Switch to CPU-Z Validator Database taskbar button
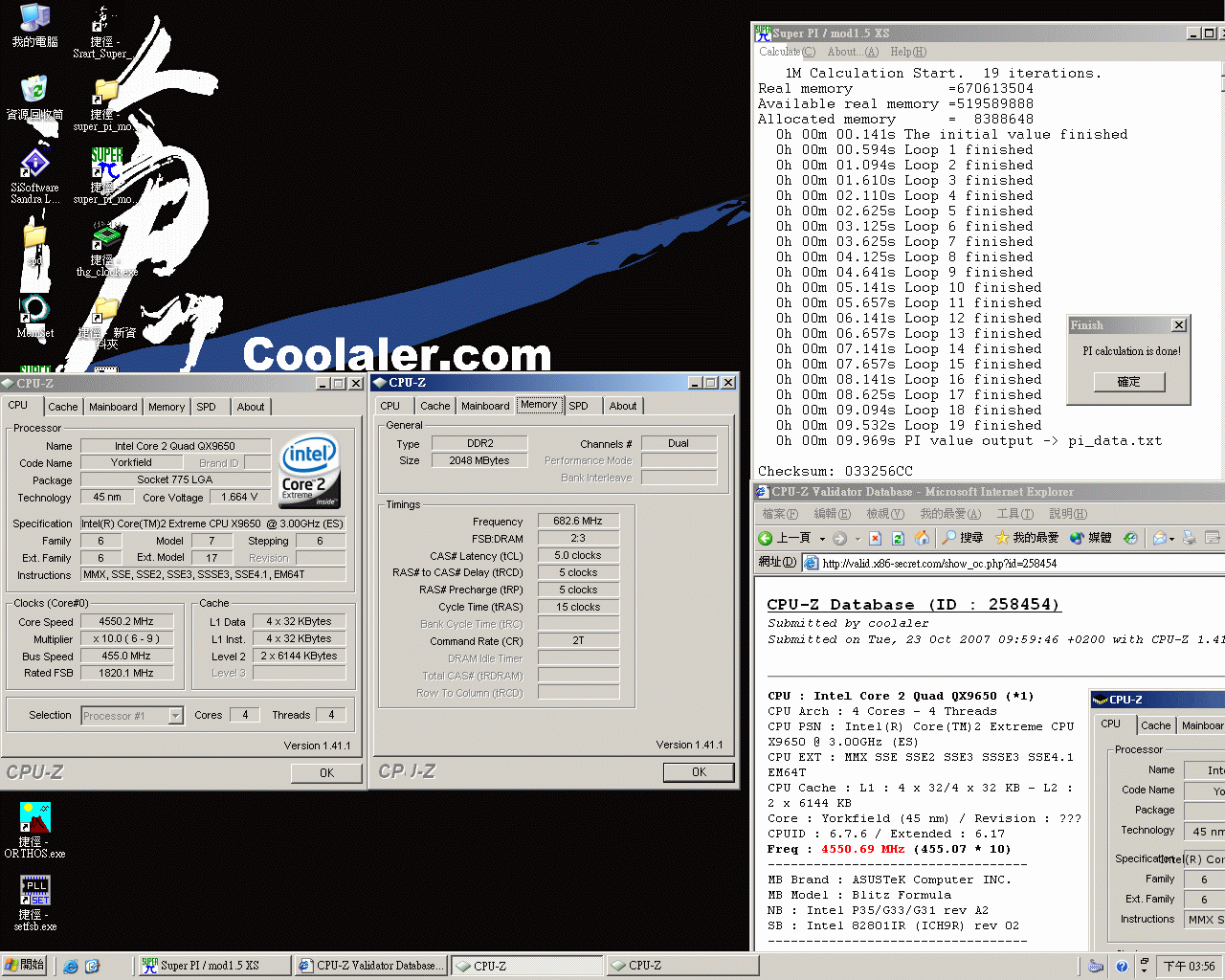Viewport: 1225px width, 980px height. (369, 966)
